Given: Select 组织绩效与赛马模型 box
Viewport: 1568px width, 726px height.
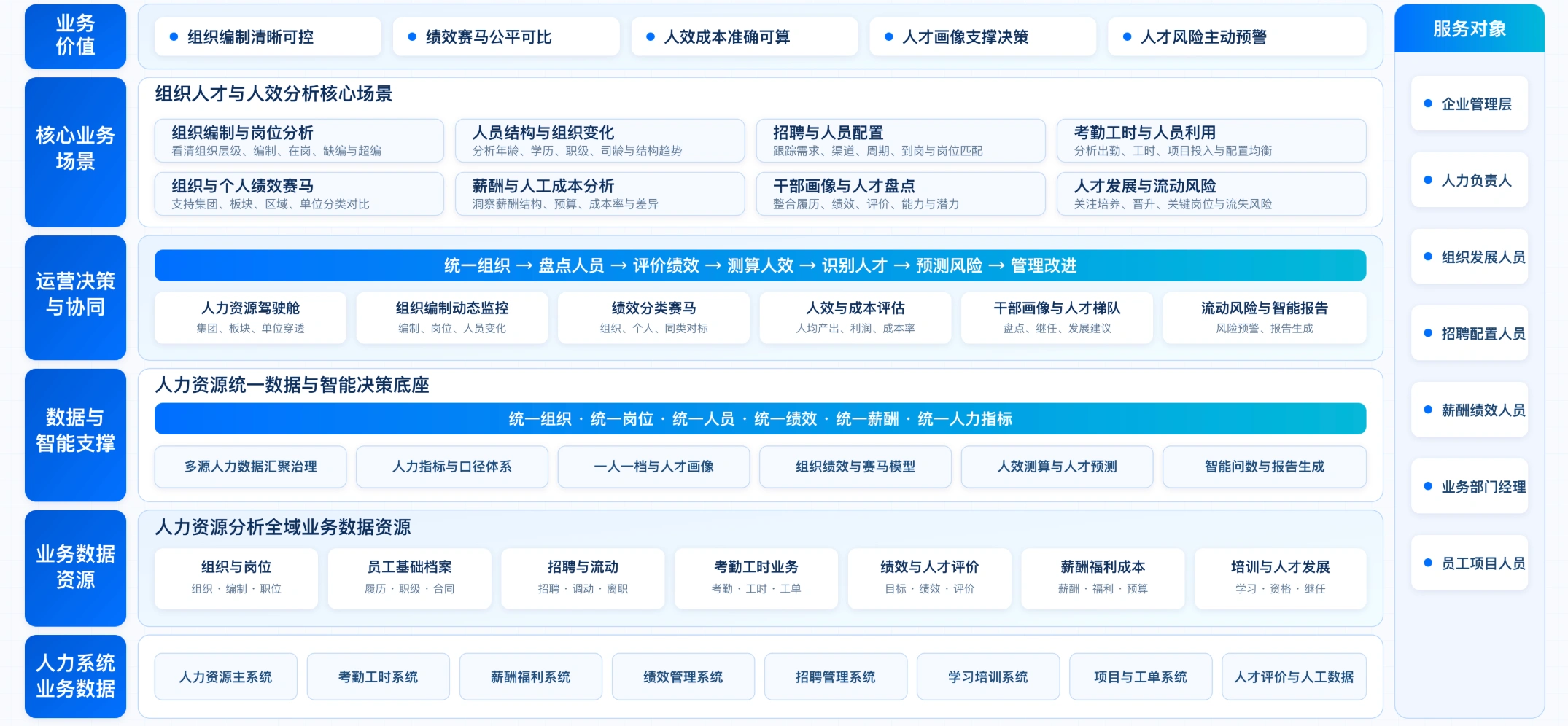Looking at the screenshot, I should click(855, 467).
